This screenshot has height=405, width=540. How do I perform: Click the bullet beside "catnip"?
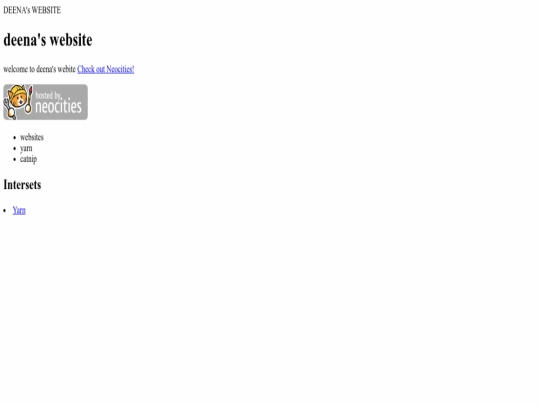[x=14, y=159]
